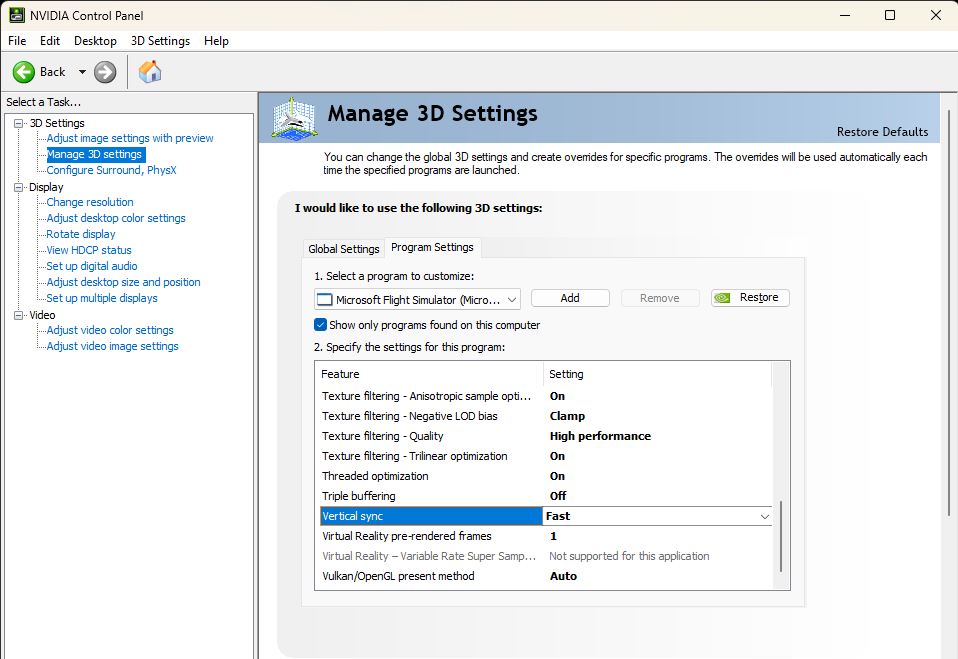Click the settings list vertical scrollbar
This screenshot has width=958, height=659.
pyautogui.click(x=781, y=537)
